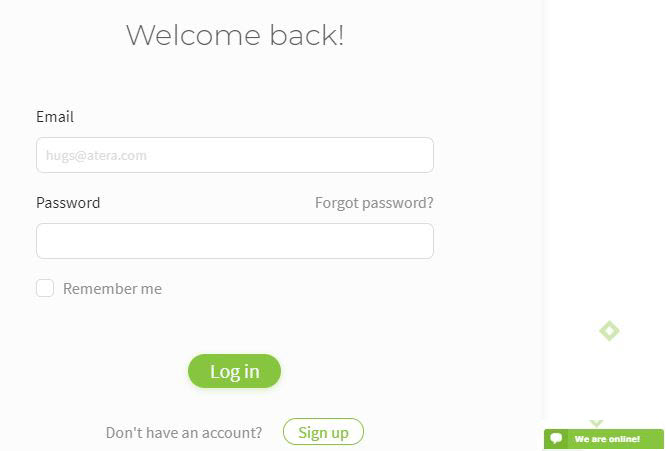Open the Forgot password? link
666x451 pixels.
point(374,203)
